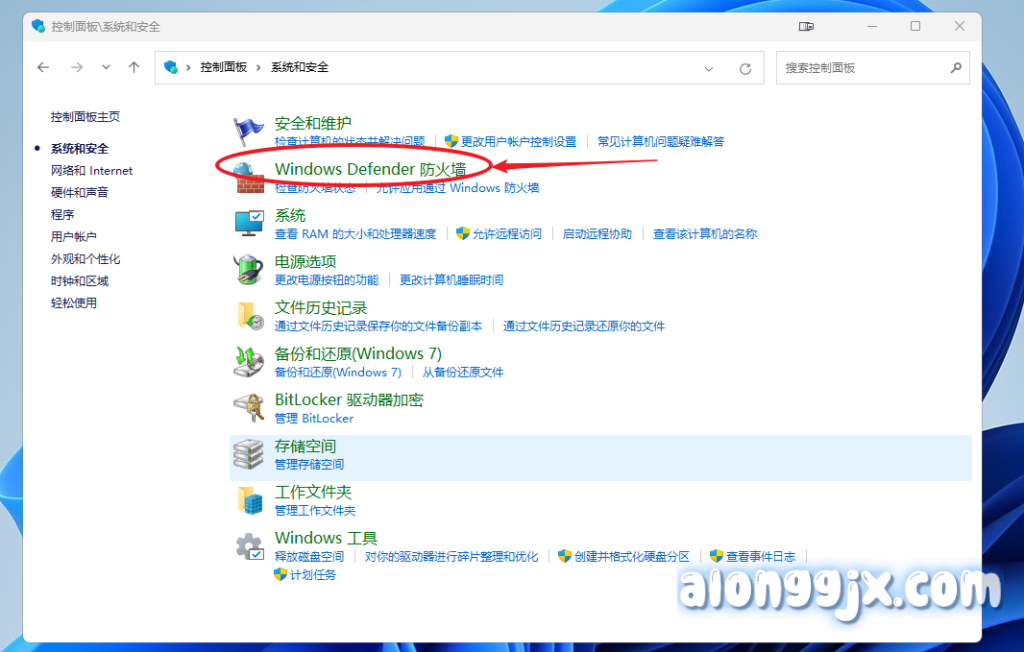Click the Backup and Restore icon
1024x652 pixels.
point(248,361)
